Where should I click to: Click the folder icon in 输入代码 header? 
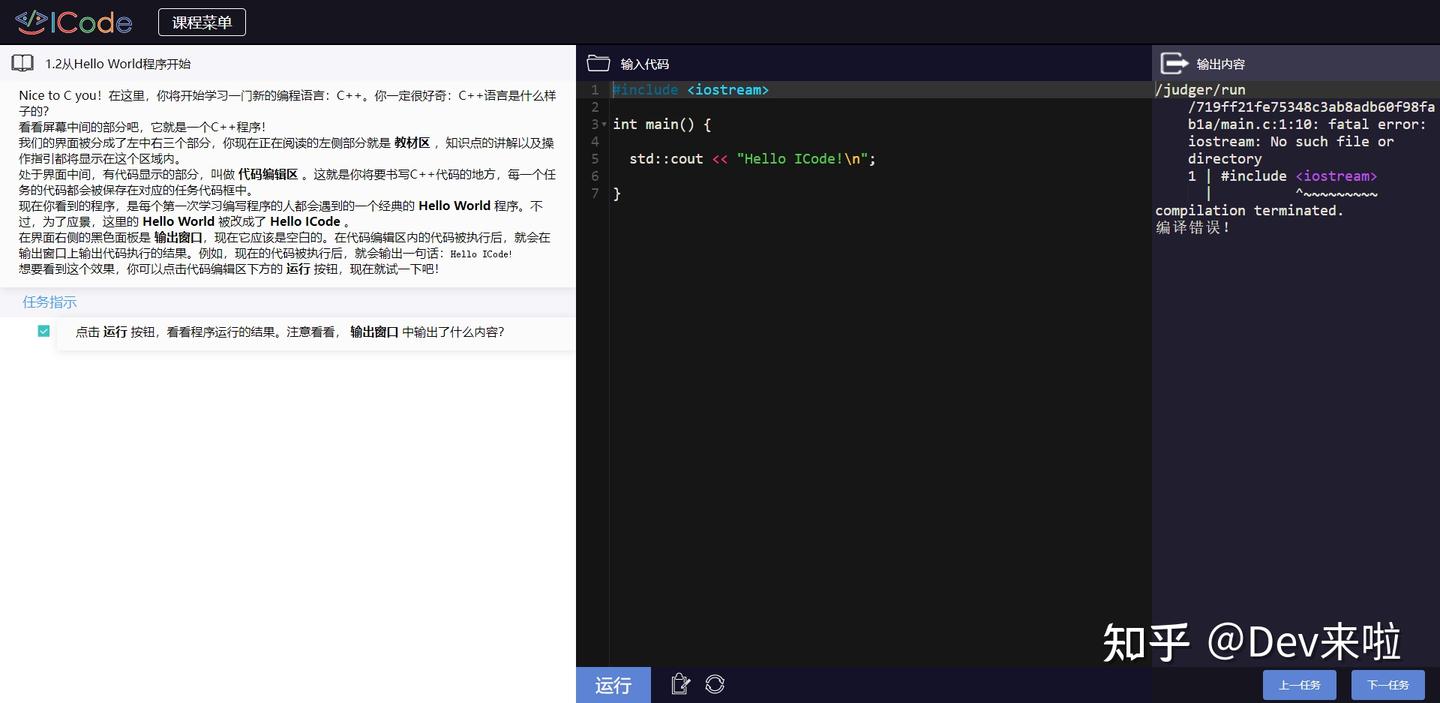(598, 62)
